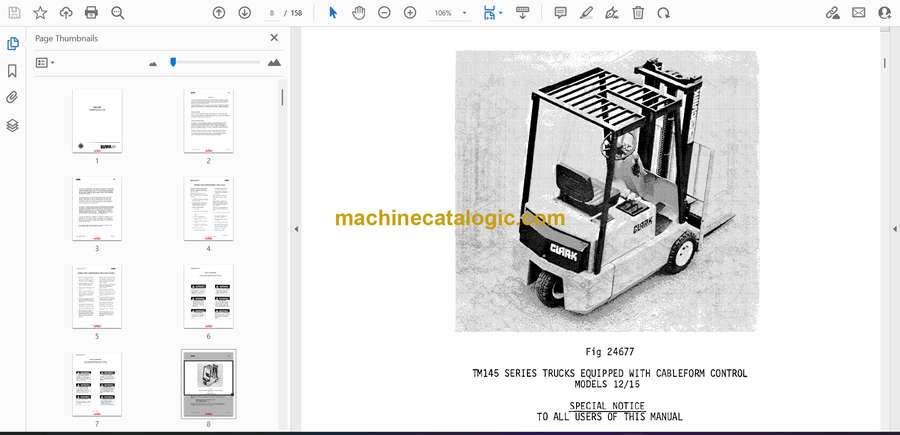This screenshot has height=435, width=900.
Task: Select the highlight text pen tool
Action: pos(586,13)
